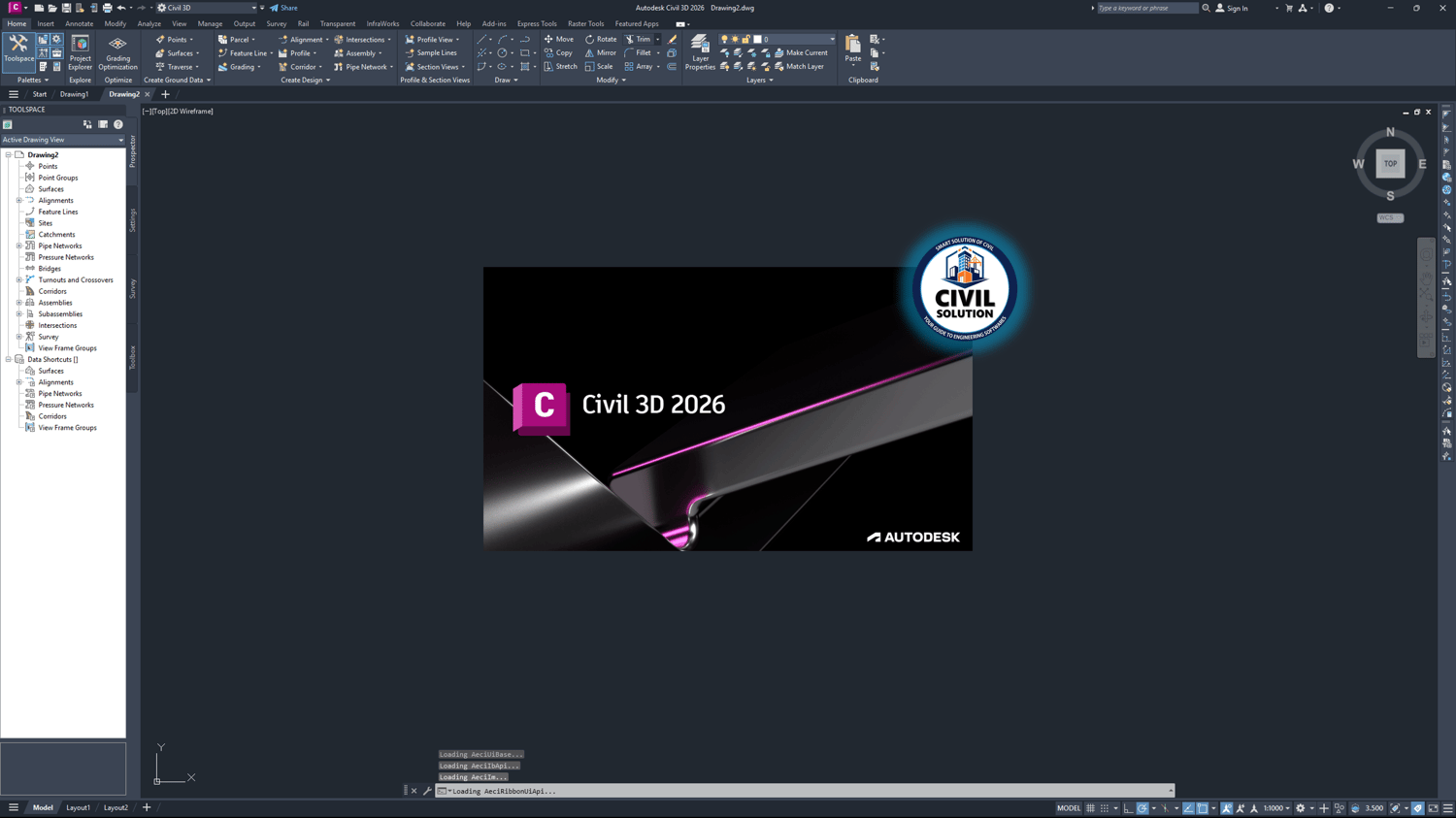Select Corridors under Drawing2 in Prospector tree

pyautogui.click(x=52, y=291)
